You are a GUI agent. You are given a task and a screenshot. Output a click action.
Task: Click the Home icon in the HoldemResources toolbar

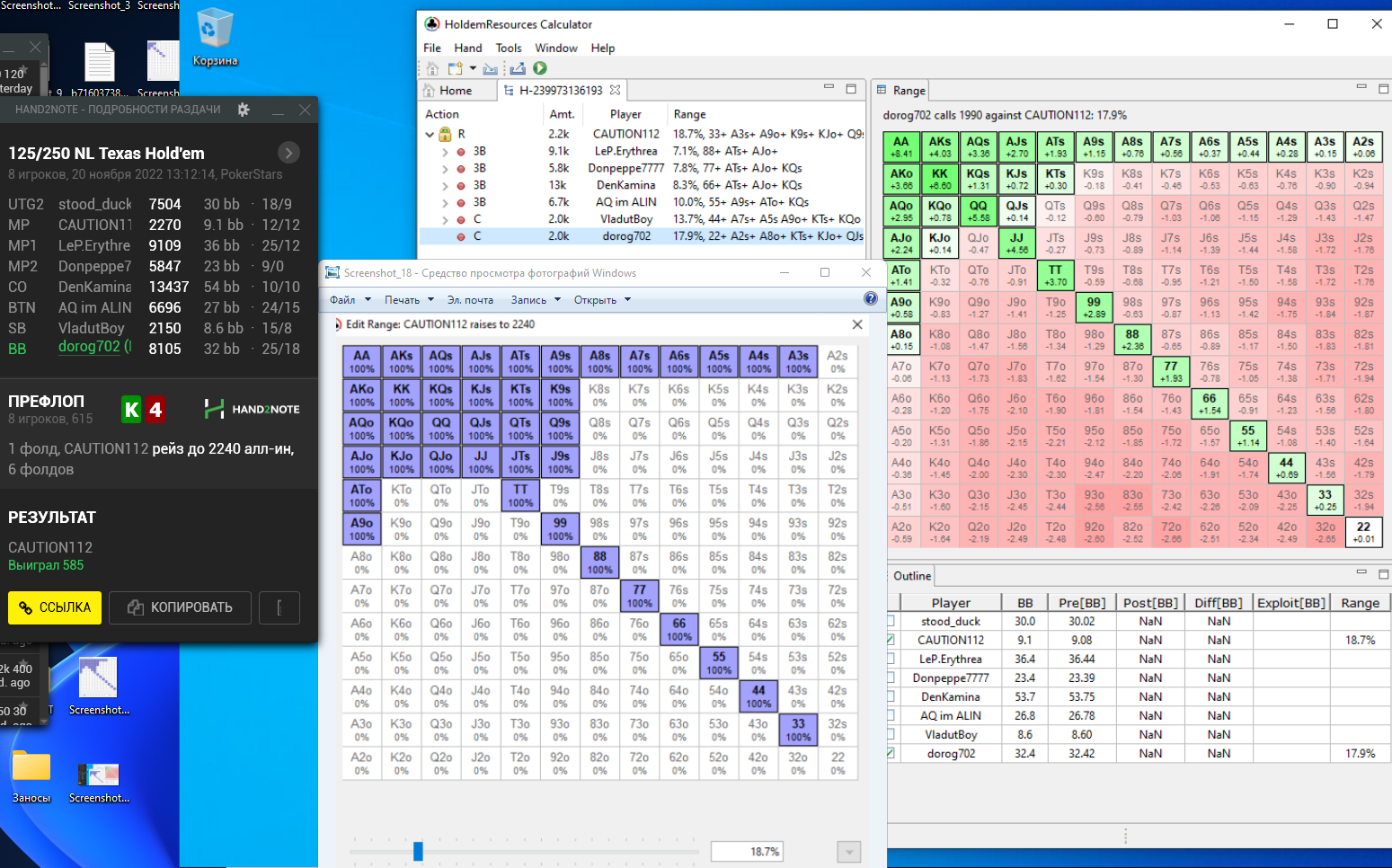pos(432,68)
